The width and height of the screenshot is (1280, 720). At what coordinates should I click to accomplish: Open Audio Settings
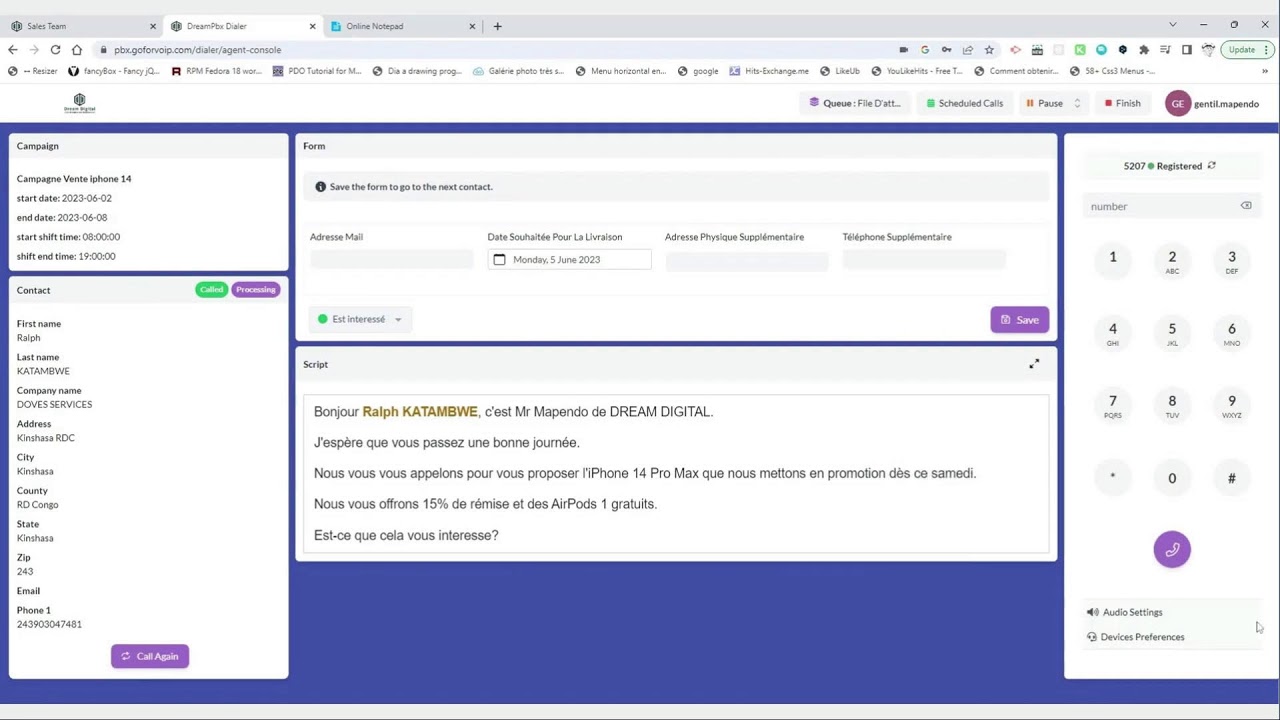pyautogui.click(x=1125, y=612)
